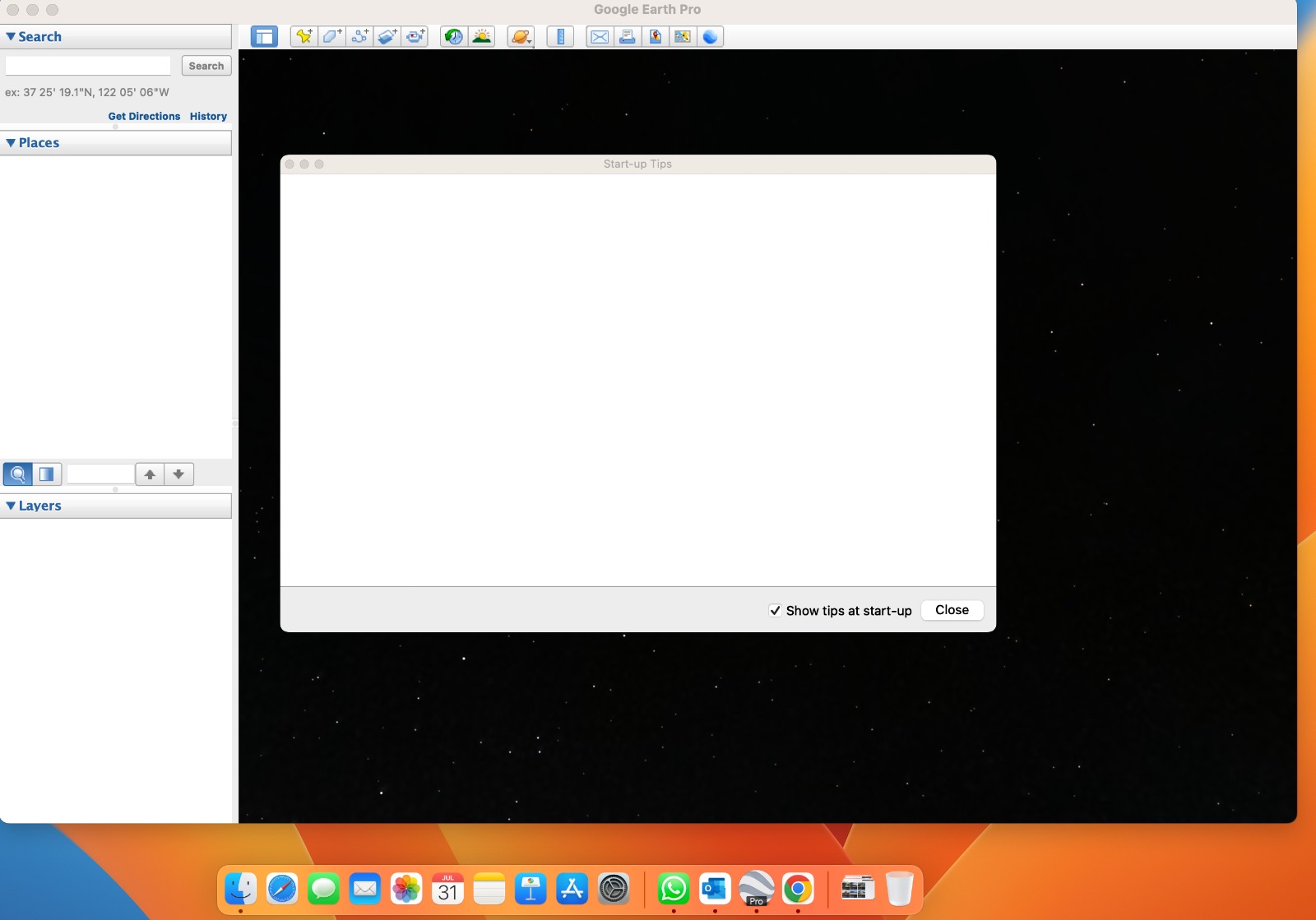Click the email envelope icon
Image resolution: width=1316 pixels, height=920 pixels.
pyautogui.click(x=600, y=36)
